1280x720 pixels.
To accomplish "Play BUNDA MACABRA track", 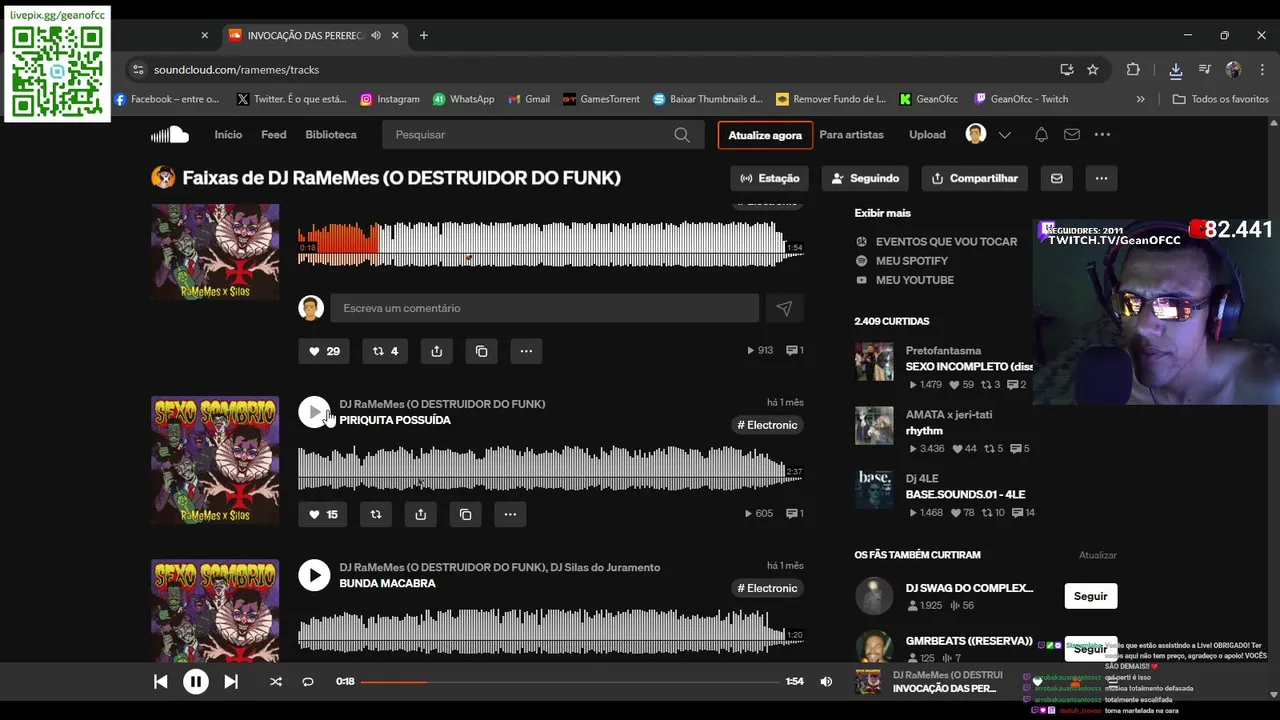I will (314, 575).
